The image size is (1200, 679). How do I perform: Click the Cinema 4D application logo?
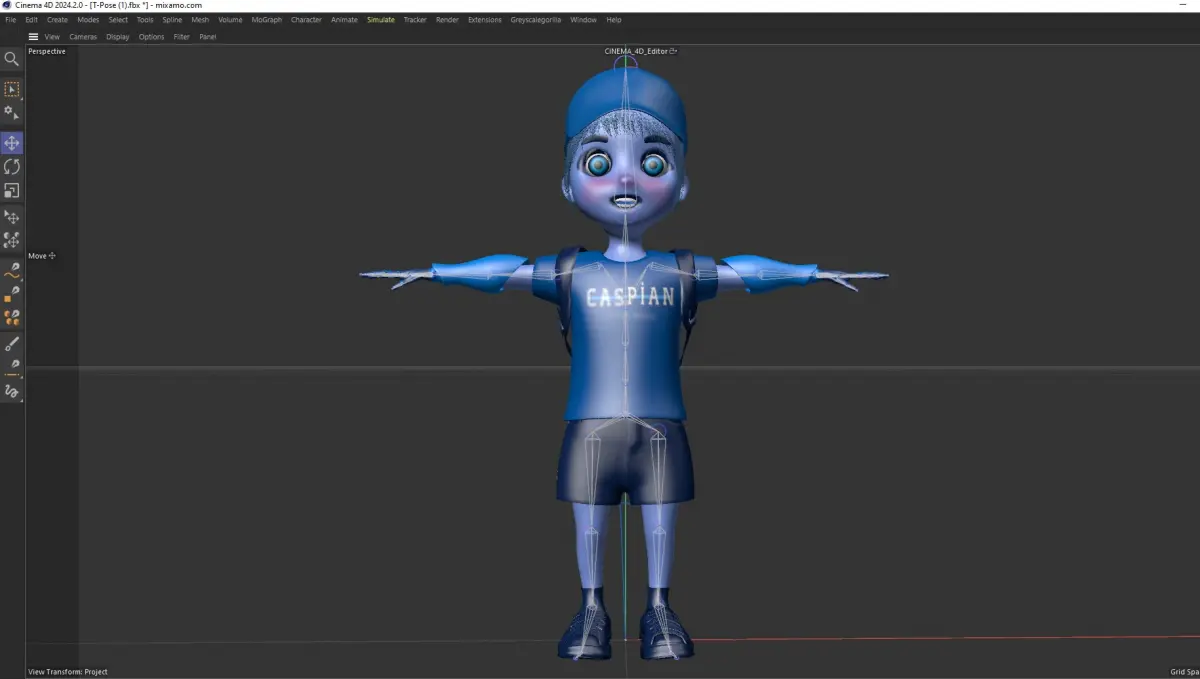coord(7,5)
